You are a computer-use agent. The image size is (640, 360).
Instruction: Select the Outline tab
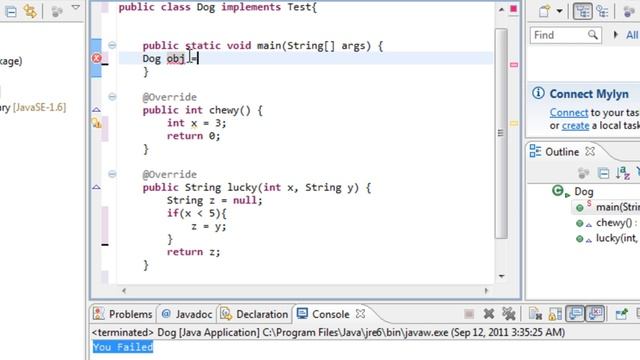[562, 152]
